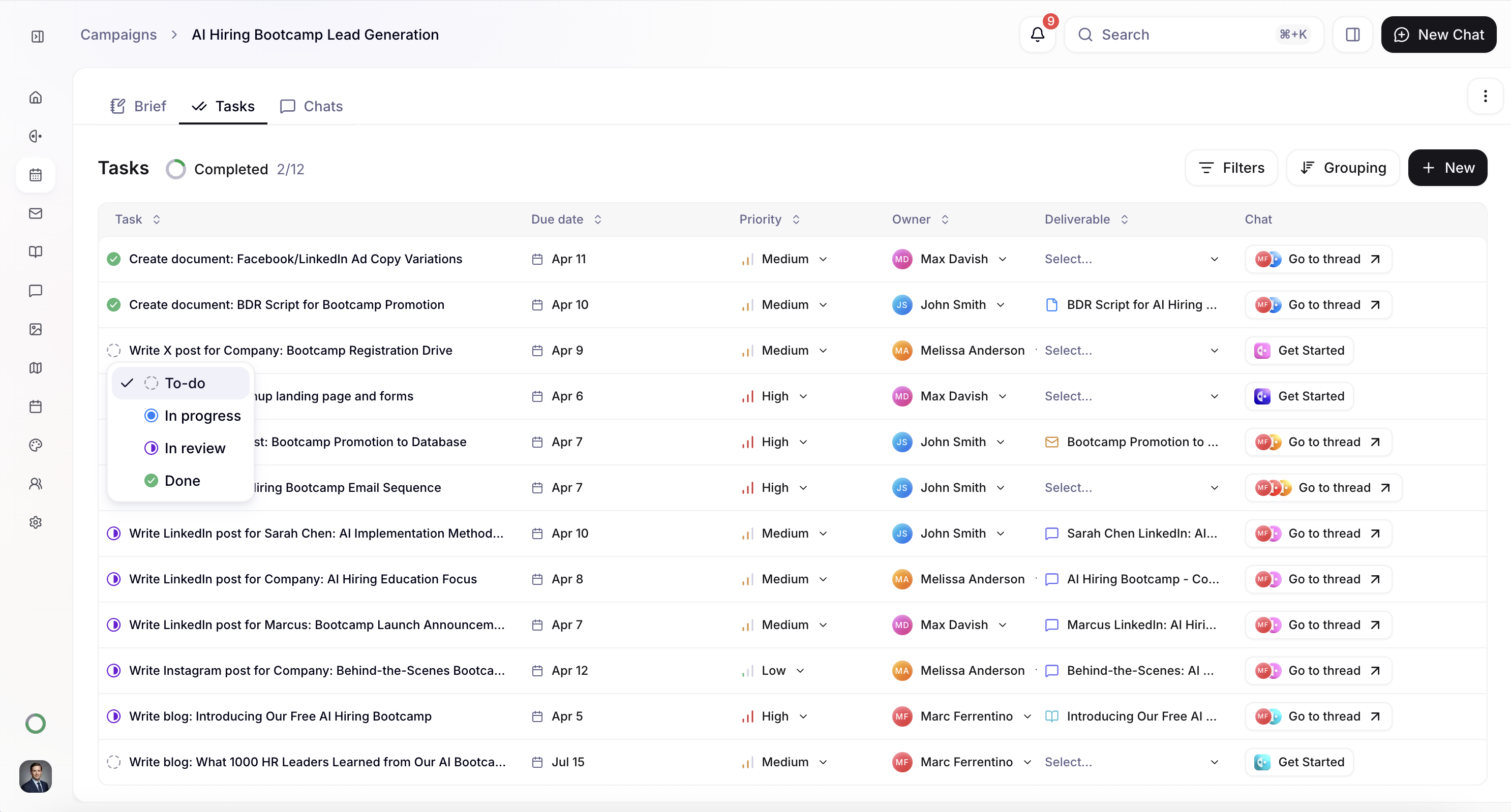The width and height of the screenshot is (1511, 812).
Task: Switch to the Brief tab
Action: (138, 106)
